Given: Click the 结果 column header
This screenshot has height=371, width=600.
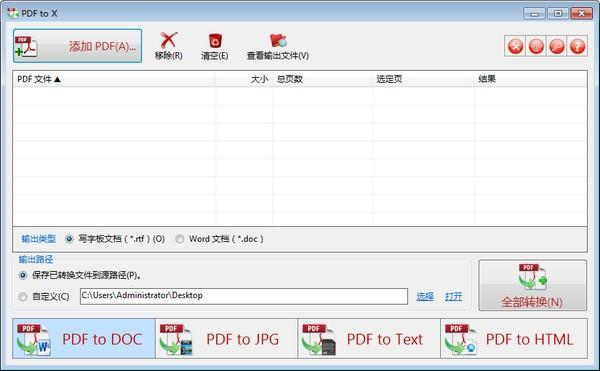Looking at the screenshot, I should click(x=530, y=79).
